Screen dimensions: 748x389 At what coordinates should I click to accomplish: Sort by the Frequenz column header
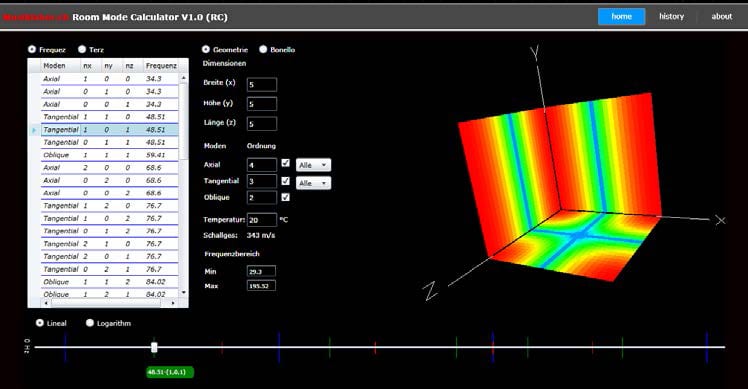pos(161,65)
